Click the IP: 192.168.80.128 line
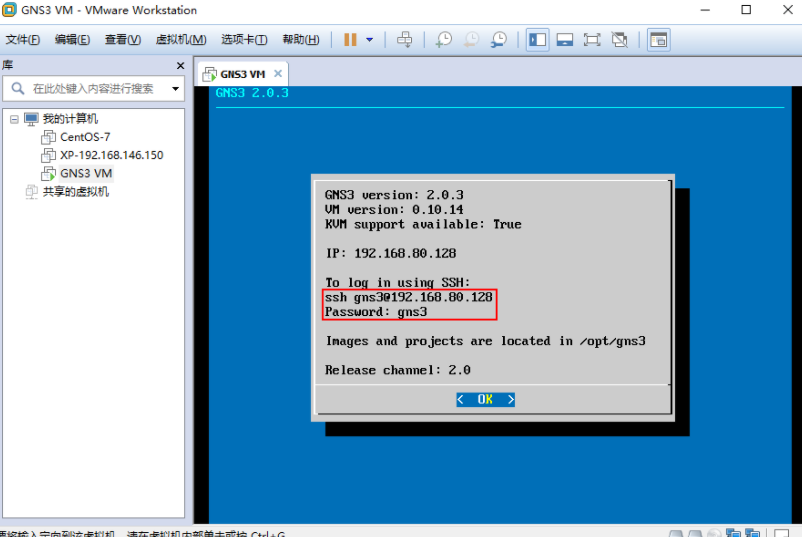This screenshot has height=537, width=802. pos(391,253)
